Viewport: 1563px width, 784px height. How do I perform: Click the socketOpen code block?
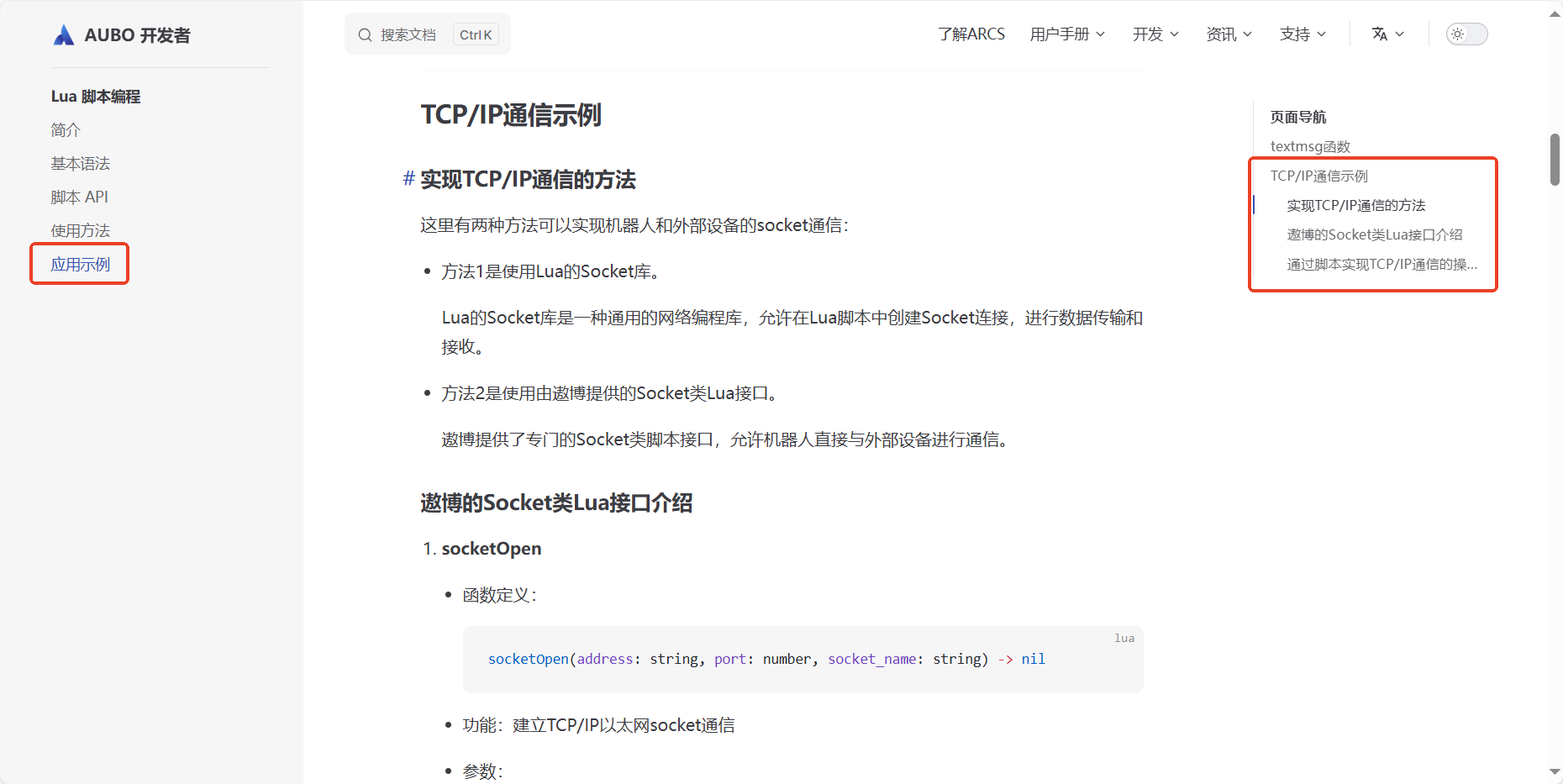pos(803,660)
